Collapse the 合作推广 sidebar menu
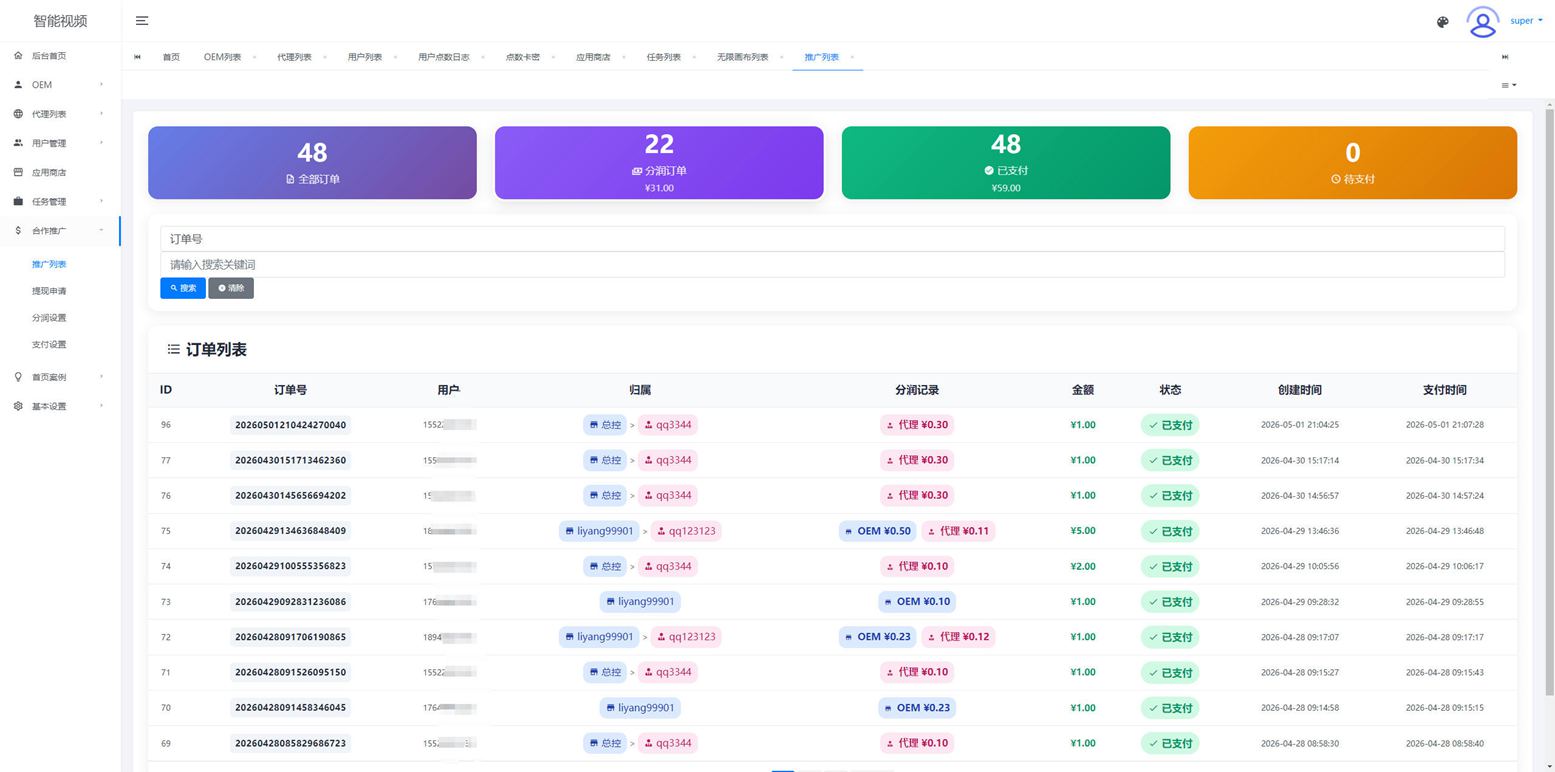Screen dimensions: 1555x772 [60, 231]
